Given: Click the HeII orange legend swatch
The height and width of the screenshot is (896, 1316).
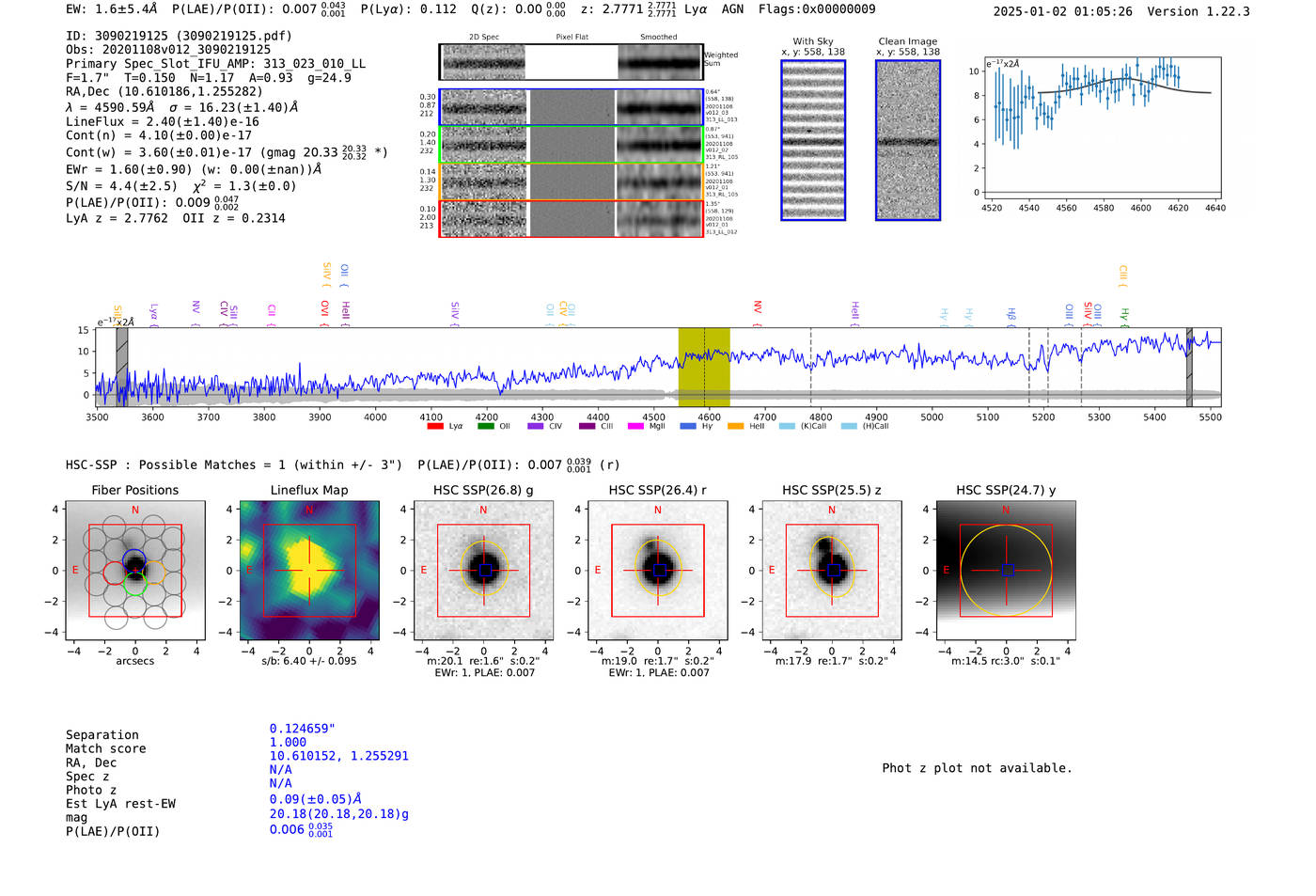Looking at the screenshot, I should [x=736, y=426].
